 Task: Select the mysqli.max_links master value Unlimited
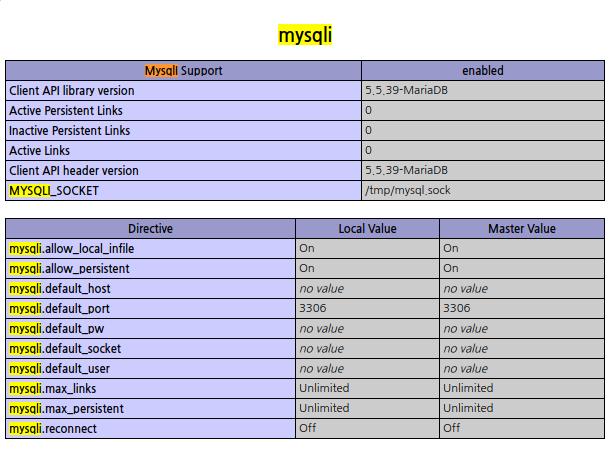[468, 388]
